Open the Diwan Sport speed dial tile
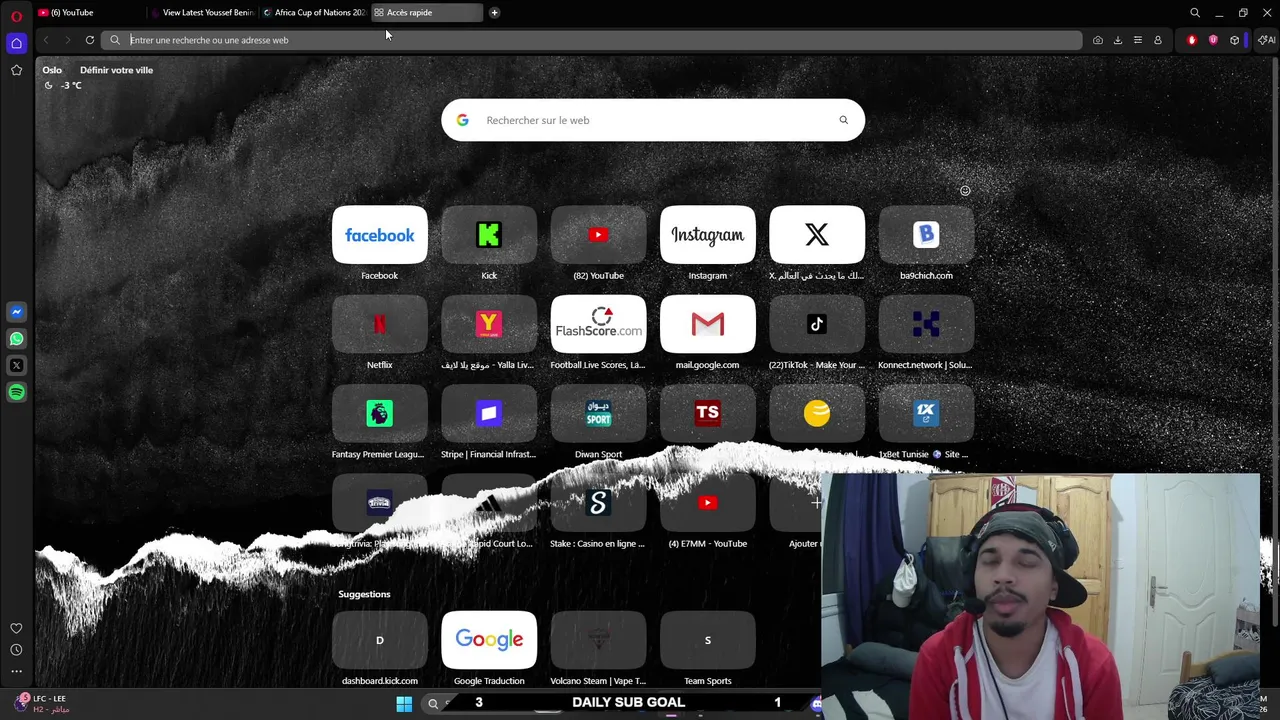Image resolution: width=1280 pixels, height=720 pixels. [x=598, y=413]
